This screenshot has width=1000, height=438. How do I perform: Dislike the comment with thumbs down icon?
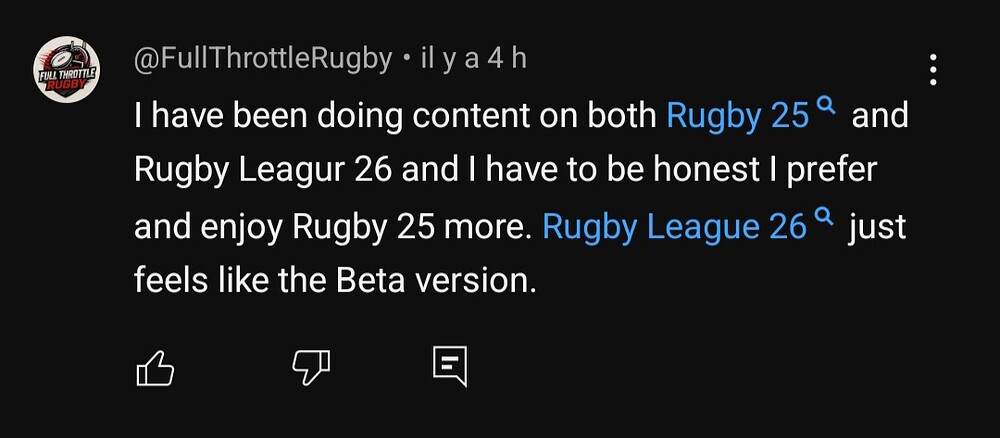point(310,367)
